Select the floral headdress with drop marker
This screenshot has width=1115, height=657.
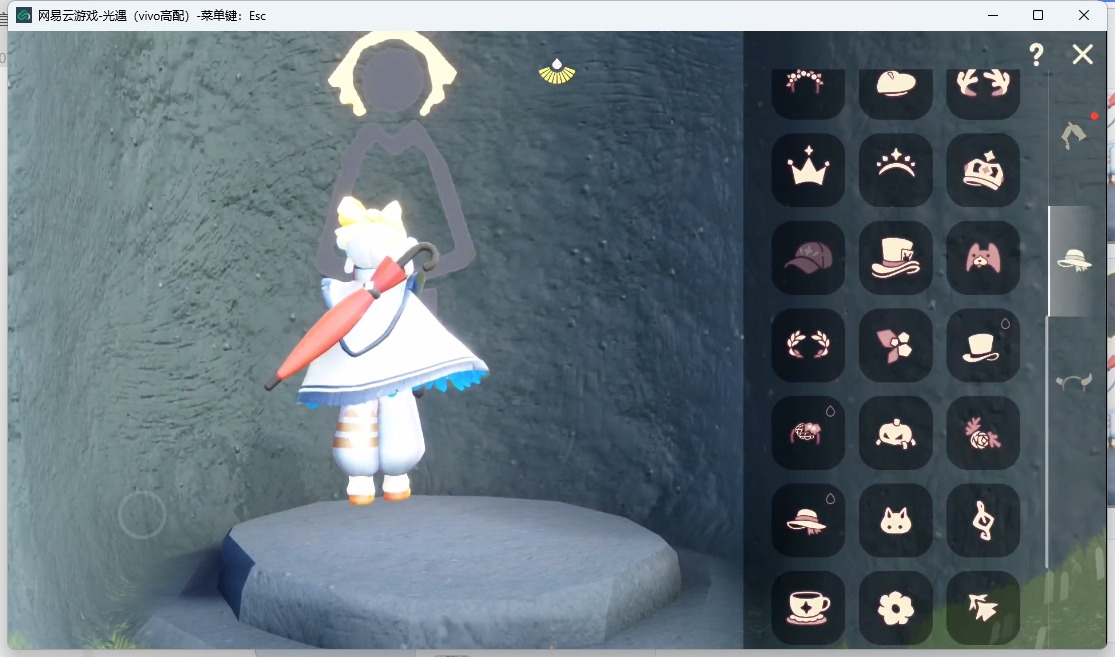click(808, 432)
